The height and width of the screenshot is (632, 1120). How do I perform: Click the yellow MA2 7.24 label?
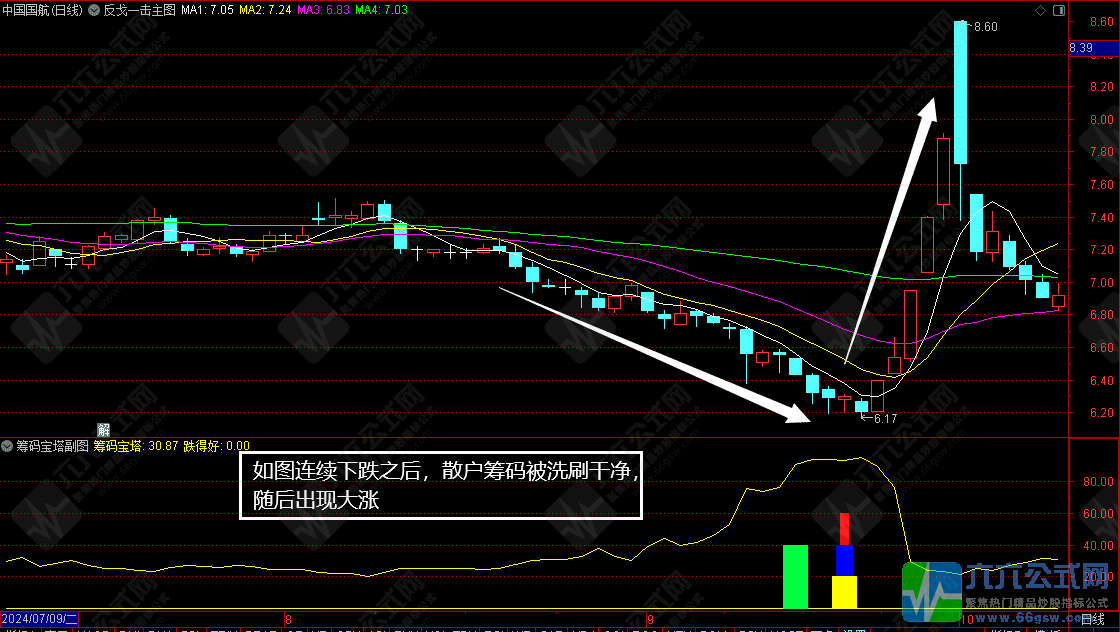click(266, 10)
